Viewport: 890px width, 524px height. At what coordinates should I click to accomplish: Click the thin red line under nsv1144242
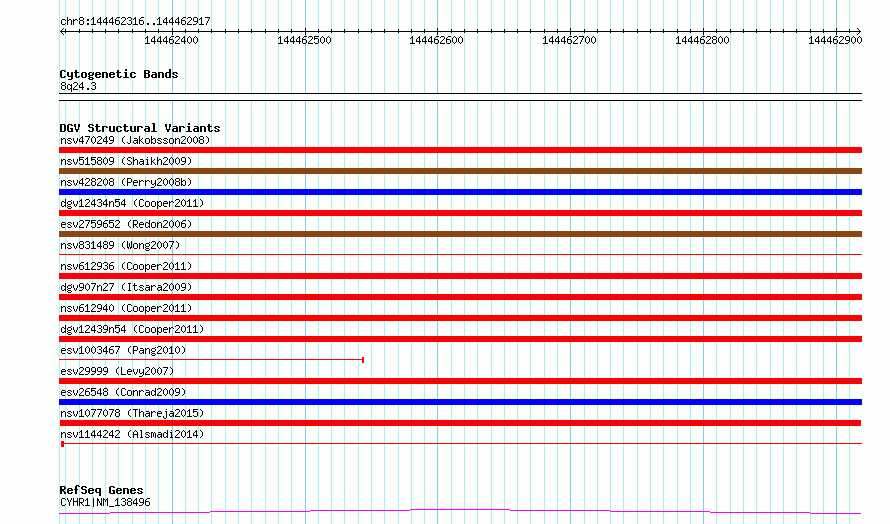click(460, 443)
